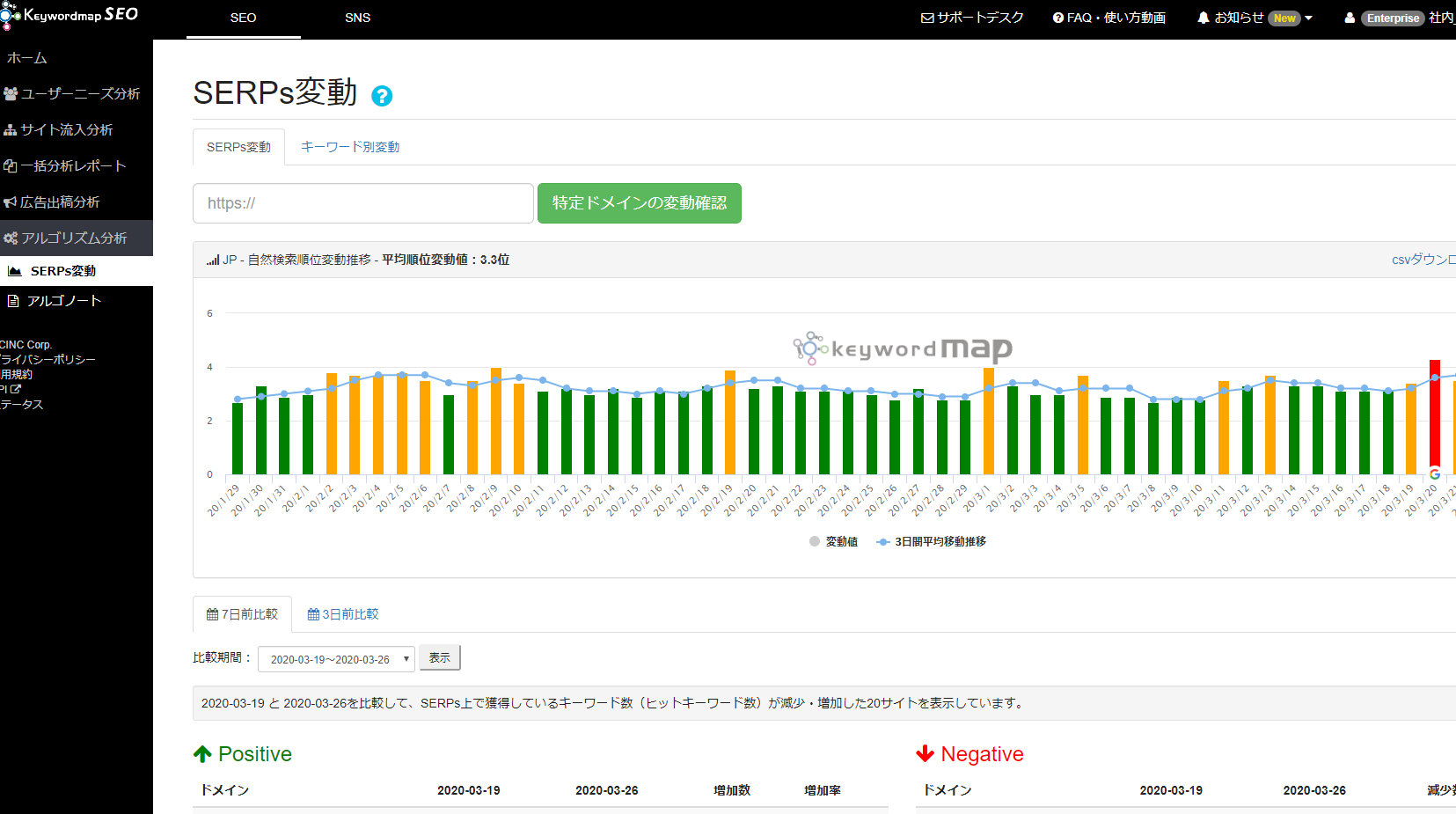
Task: Open the ユーザーニーズ分析 sidebar item
Action: (x=72, y=93)
